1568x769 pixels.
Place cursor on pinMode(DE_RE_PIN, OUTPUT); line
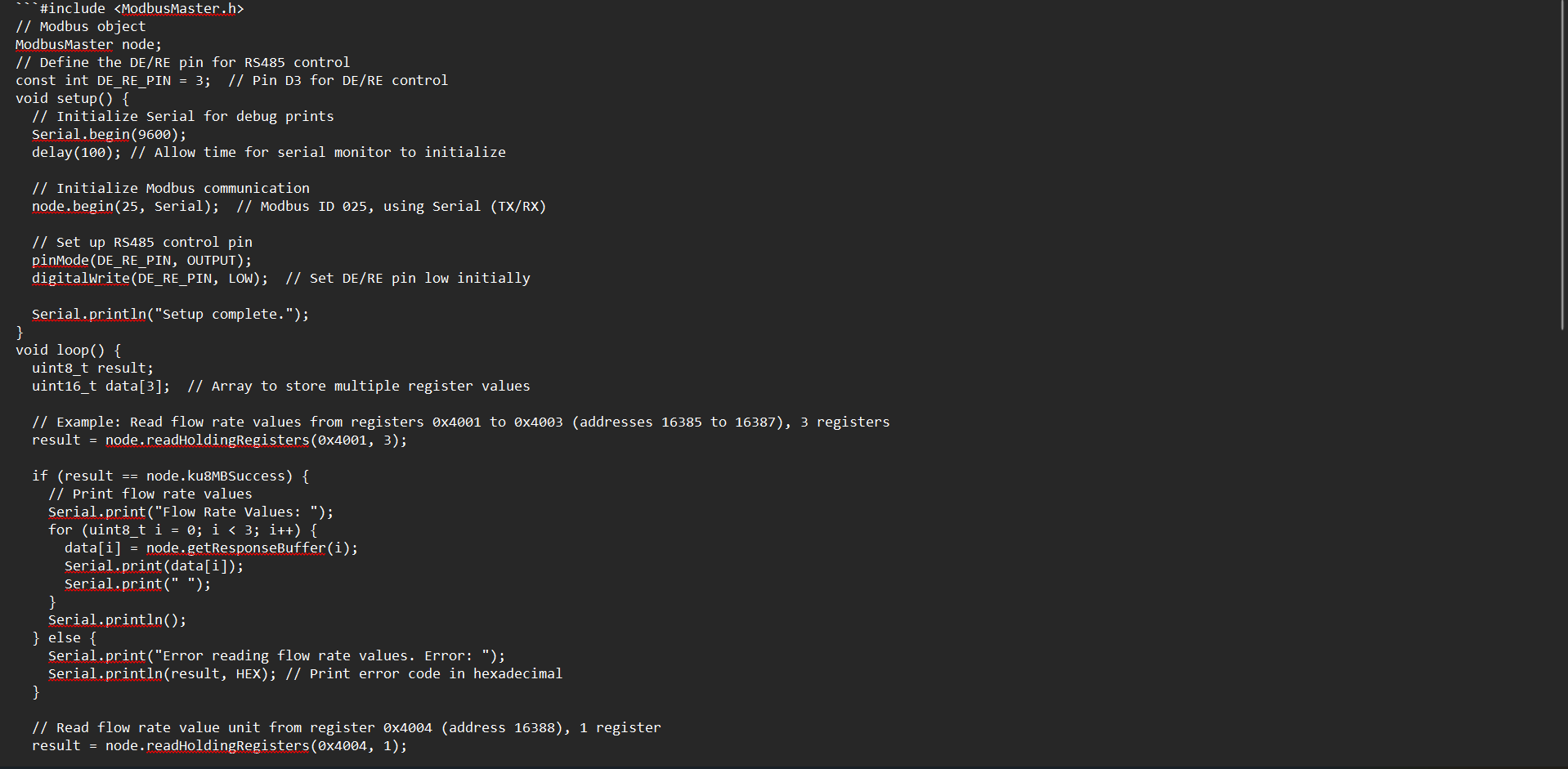coord(142,261)
